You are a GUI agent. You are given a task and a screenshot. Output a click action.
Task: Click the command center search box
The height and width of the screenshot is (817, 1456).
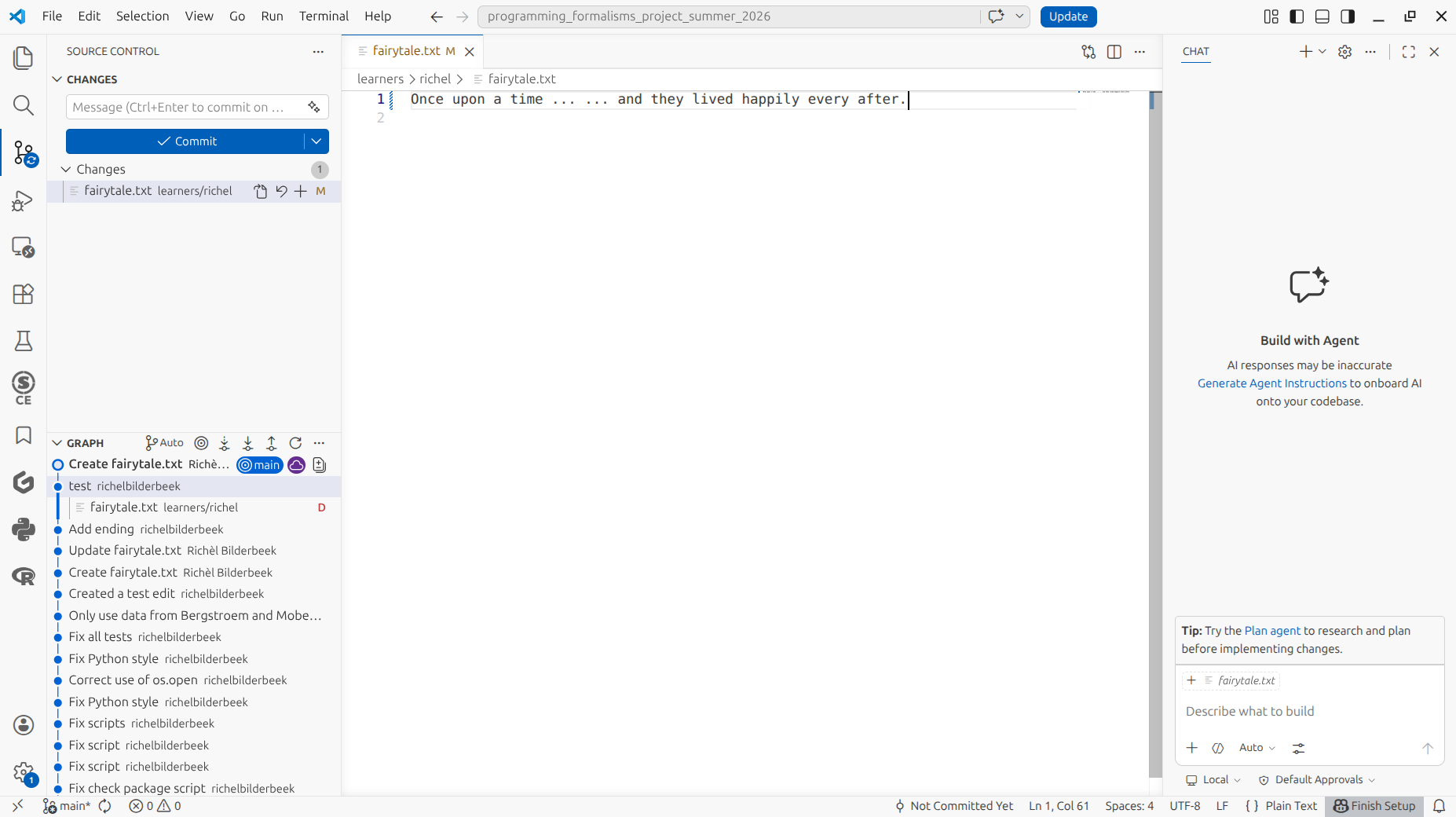[730, 16]
